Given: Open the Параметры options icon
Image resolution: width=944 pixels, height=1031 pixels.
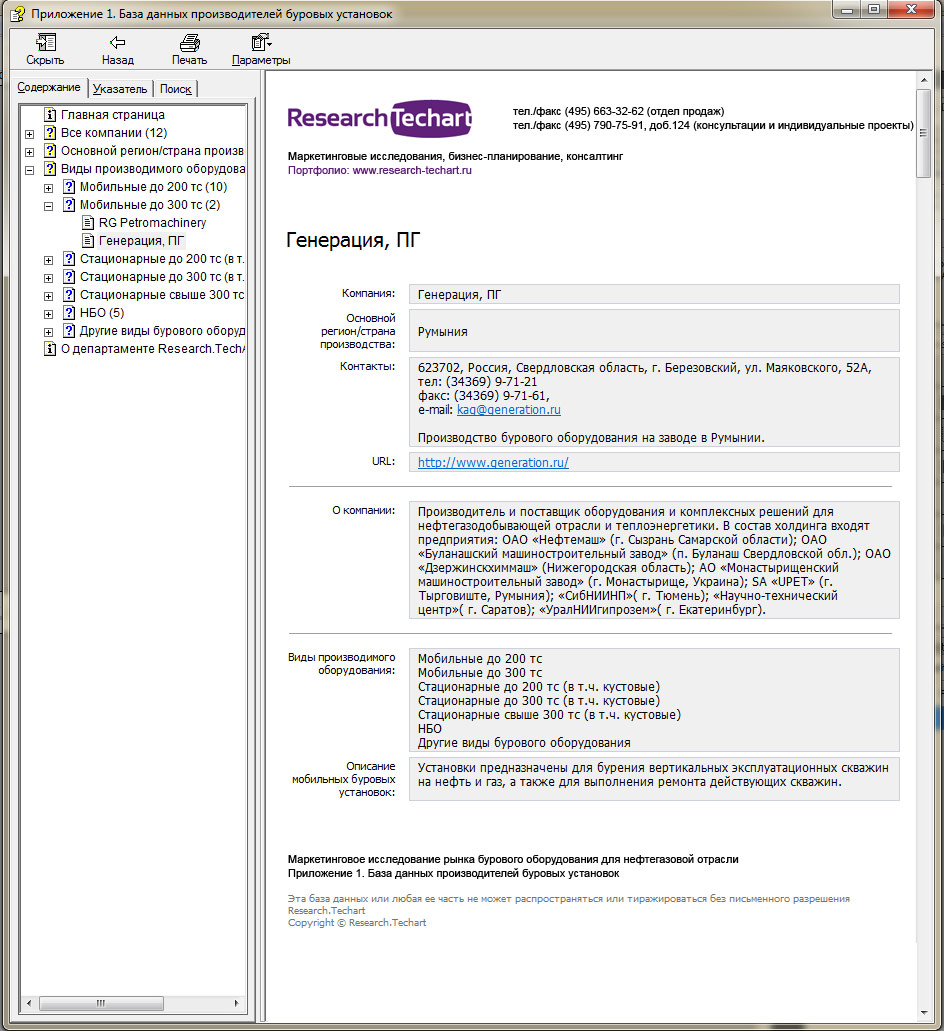Looking at the screenshot, I should point(261,43).
